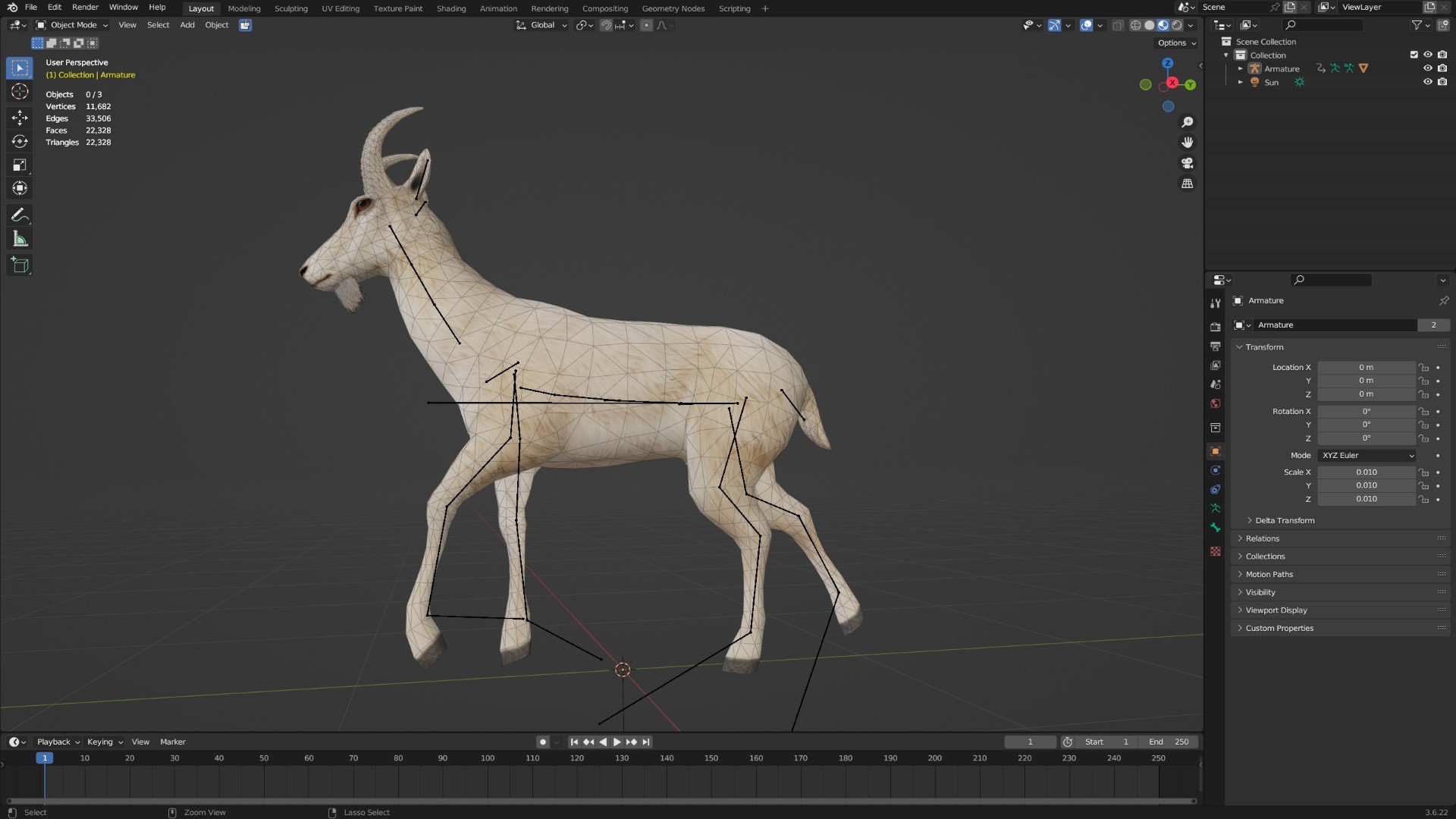Switch perspective/orthographic grid icon

pos(1188,184)
